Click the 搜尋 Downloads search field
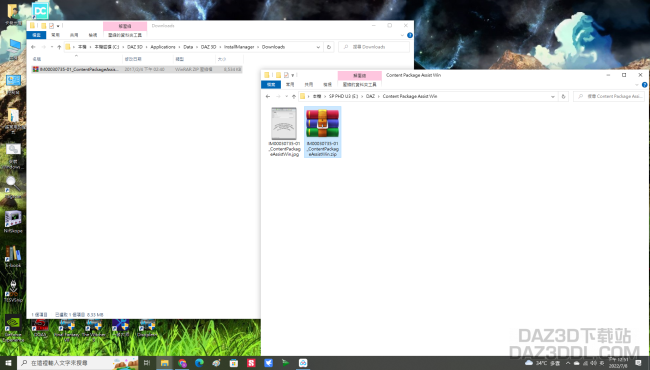This screenshot has height=370, width=650. [374, 47]
